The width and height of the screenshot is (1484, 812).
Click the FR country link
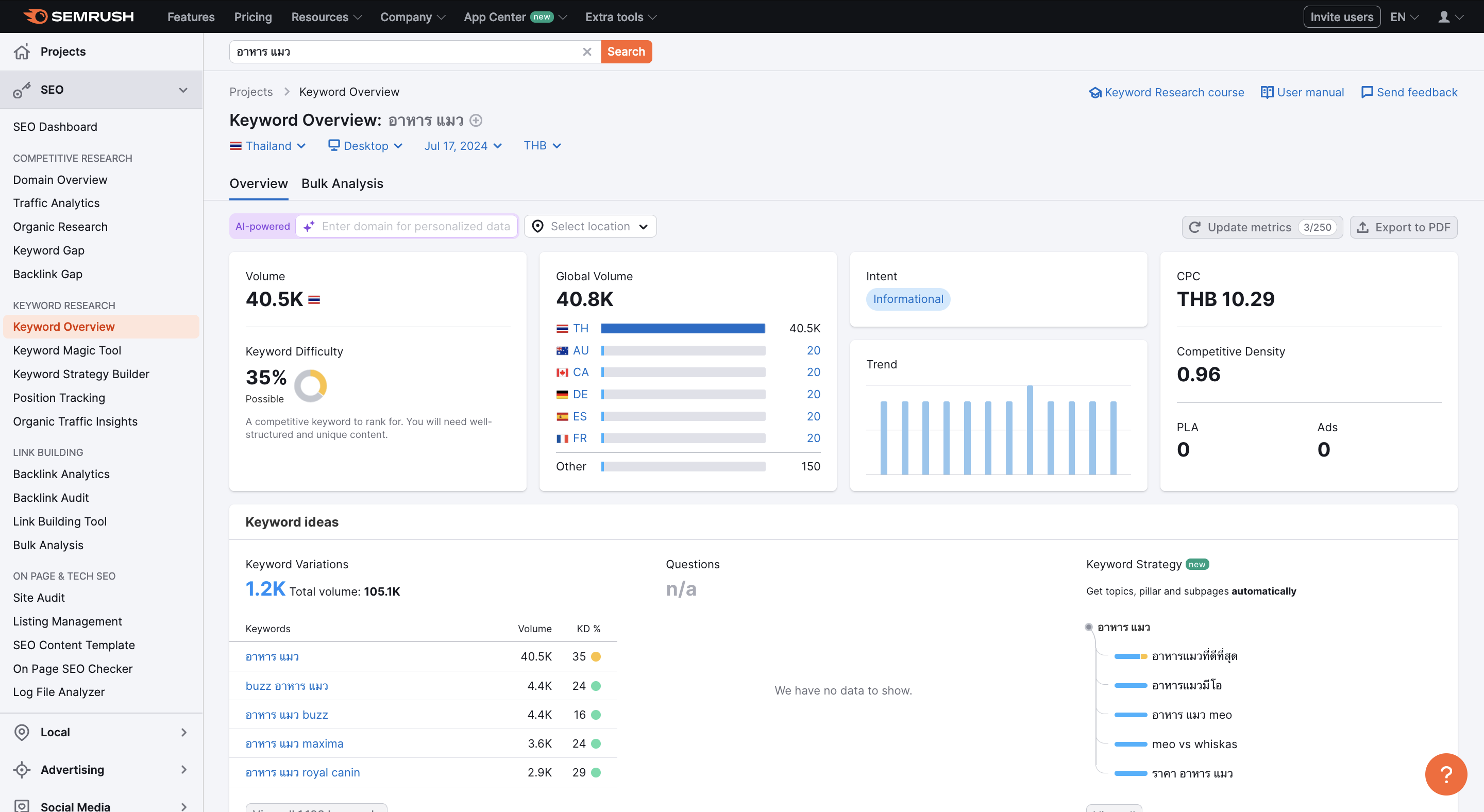click(x=580, y=438)
